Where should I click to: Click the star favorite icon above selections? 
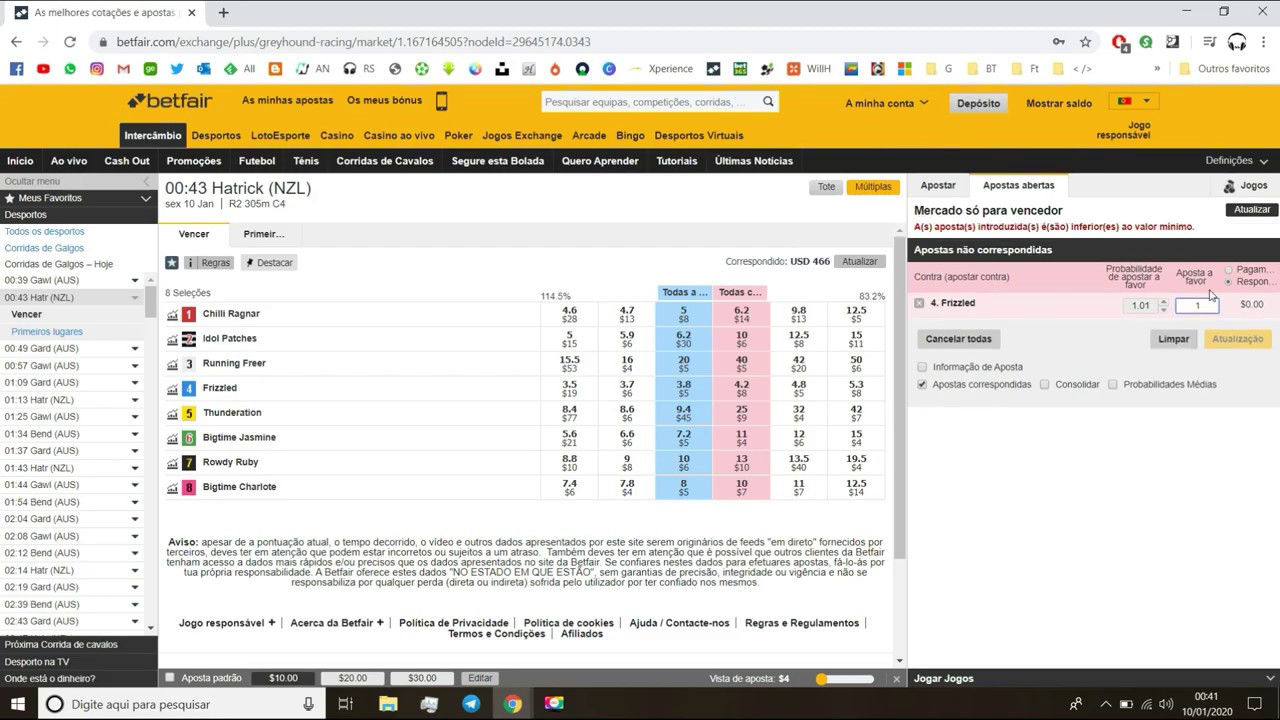(172, 262)
